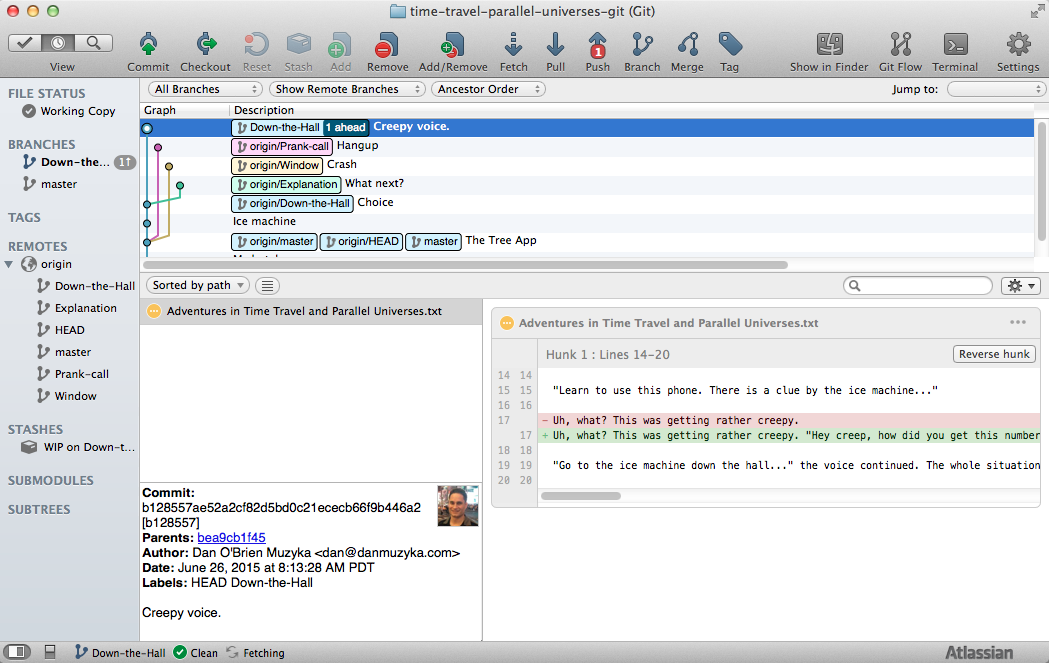Viewport: 1049px width, 663px height.
Task: Click the commit list horizontal scrollbar
Action: tap(466, 265)
